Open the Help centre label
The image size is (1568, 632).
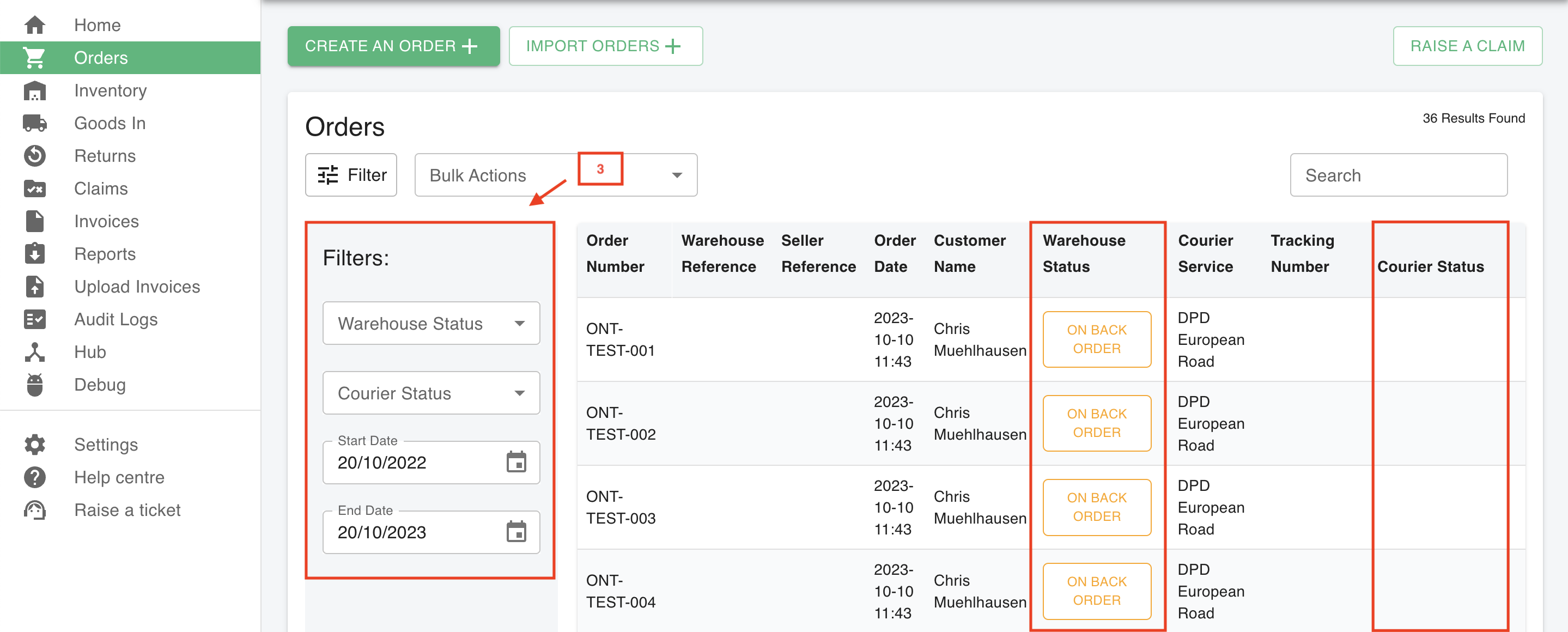pos(119,477)
